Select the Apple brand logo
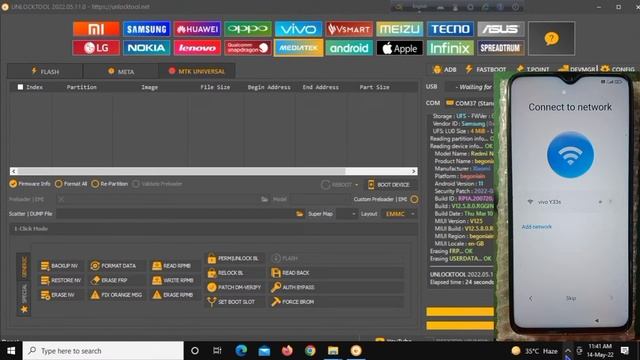640x360 pixels. tap(400, 48)
